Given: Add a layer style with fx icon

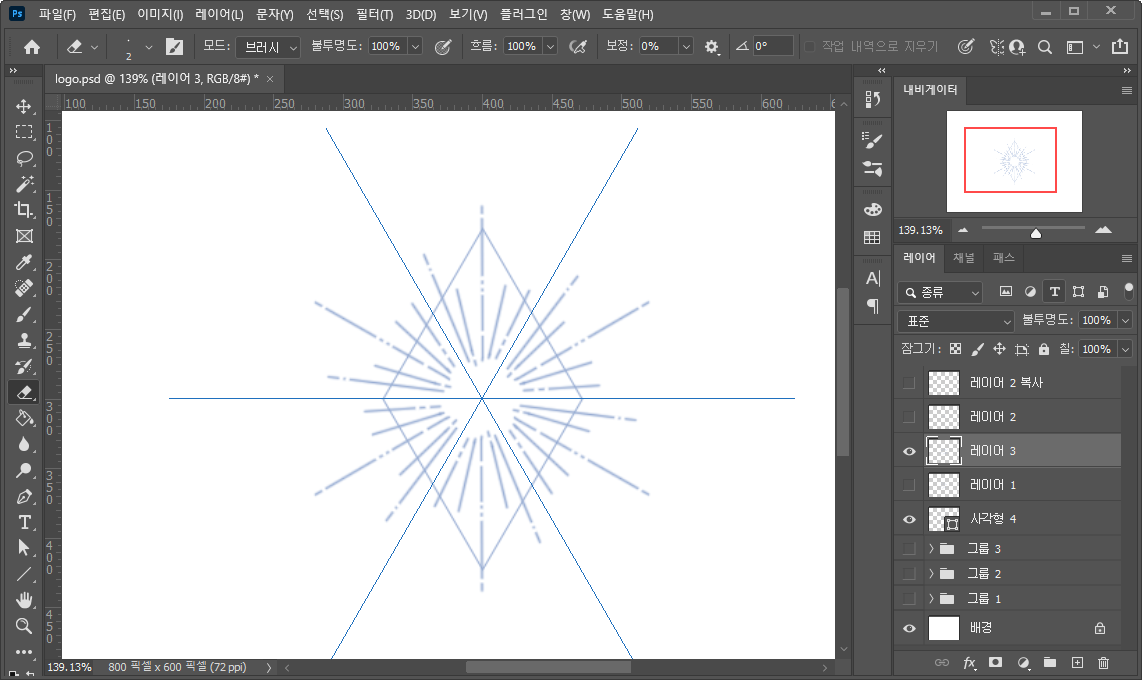Looking at the screenshot, I should tap(969, 663).
